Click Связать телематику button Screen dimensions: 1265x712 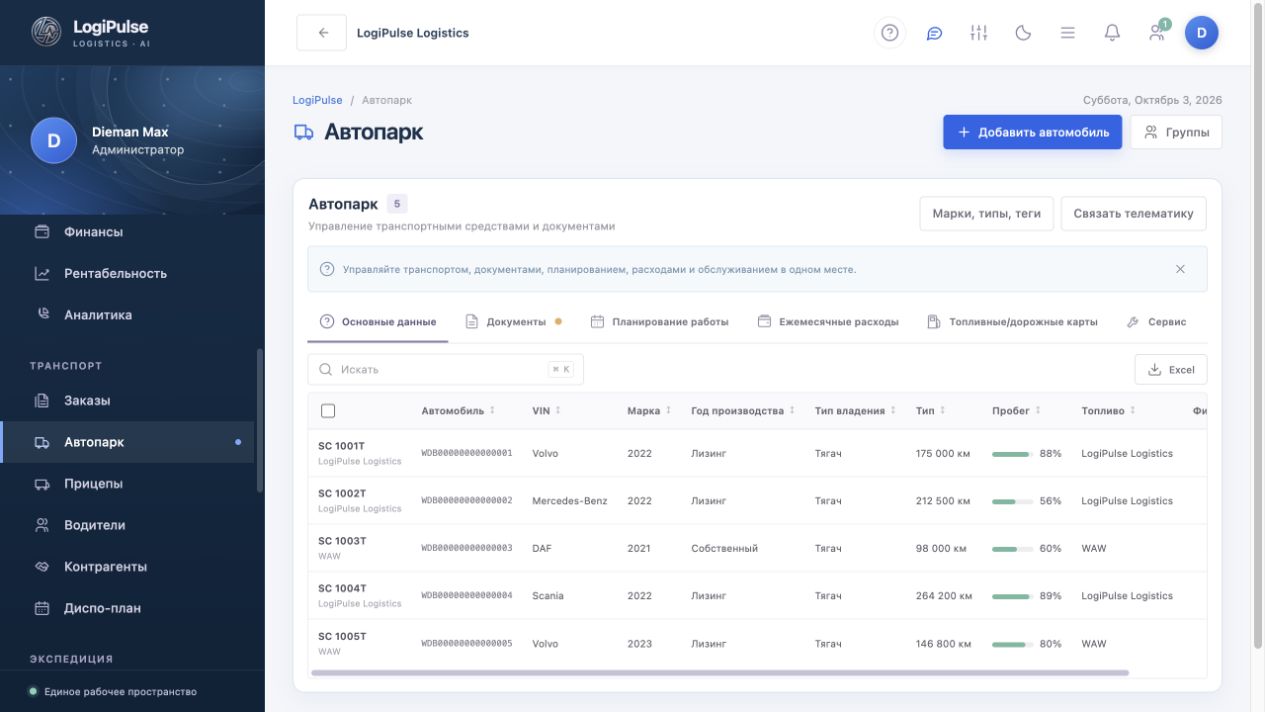(1133, 213)
